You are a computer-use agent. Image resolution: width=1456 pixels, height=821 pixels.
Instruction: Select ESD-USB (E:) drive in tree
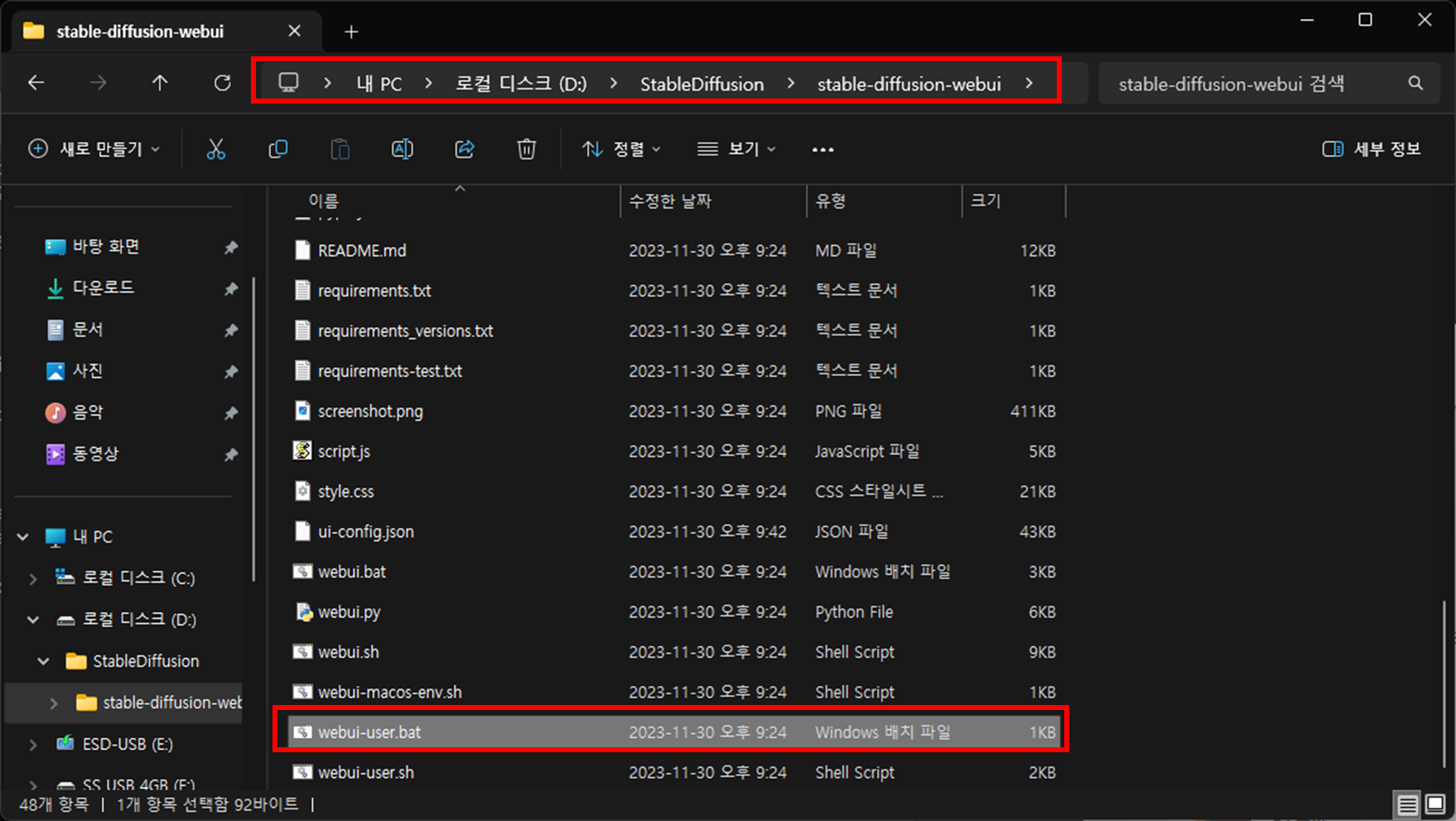(115, 744)
